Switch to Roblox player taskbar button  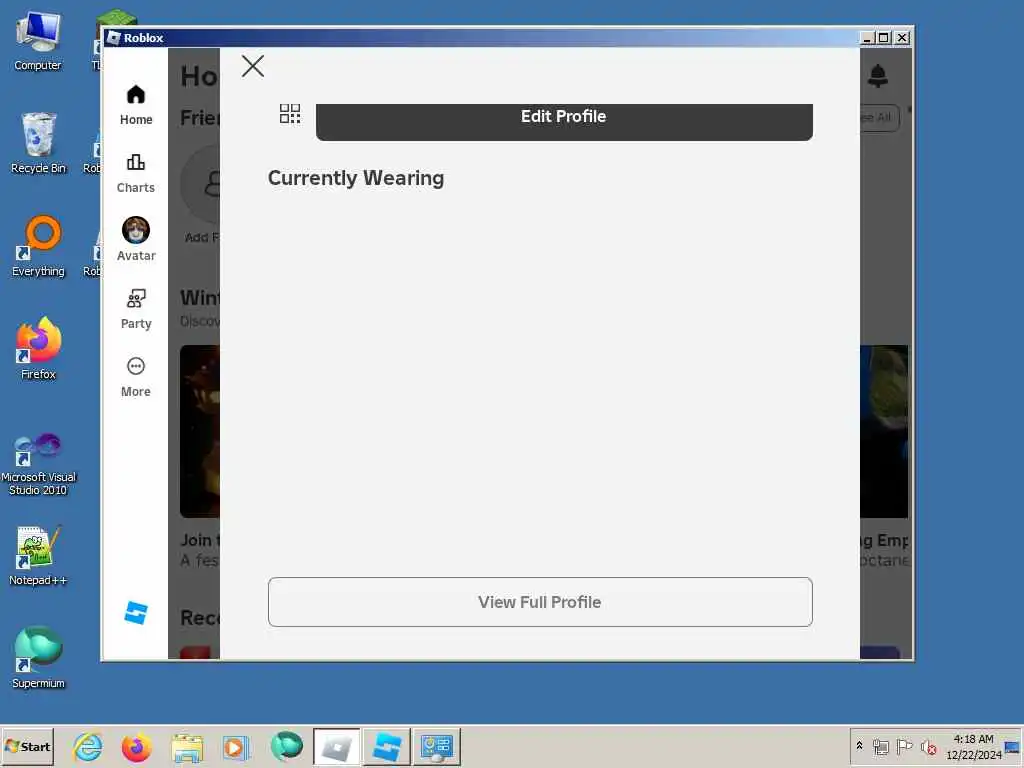336,746
